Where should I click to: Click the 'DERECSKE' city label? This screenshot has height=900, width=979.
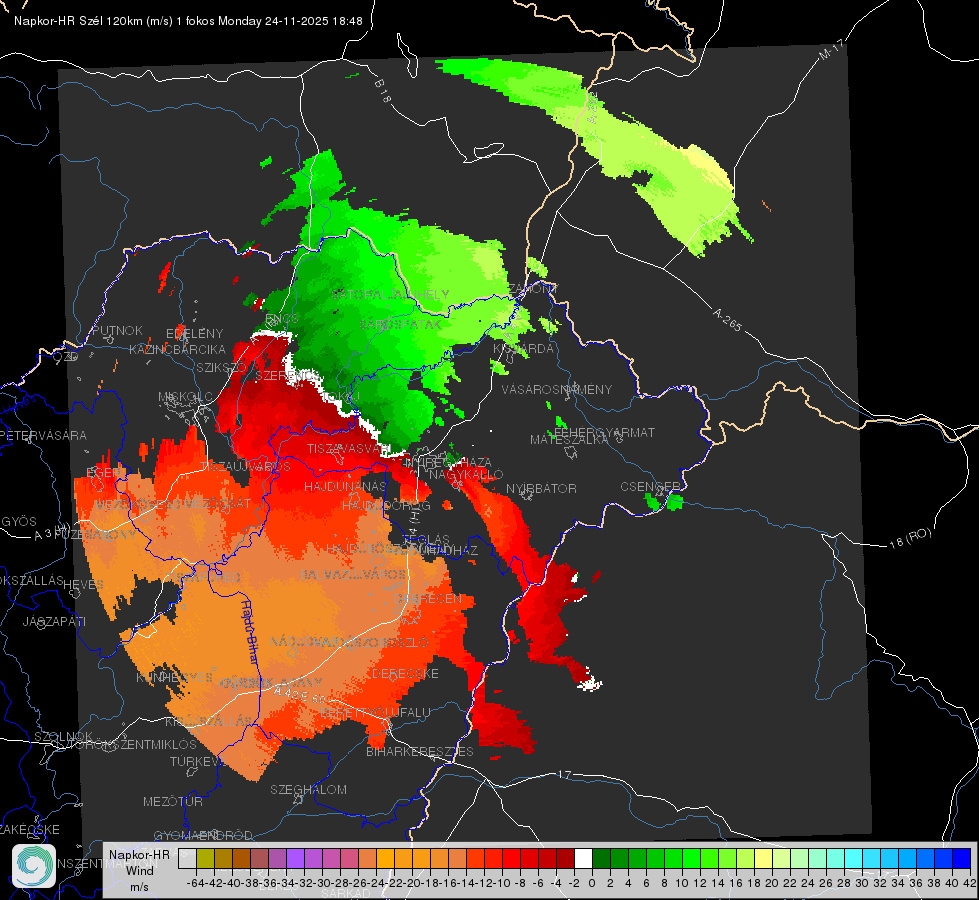405,673
